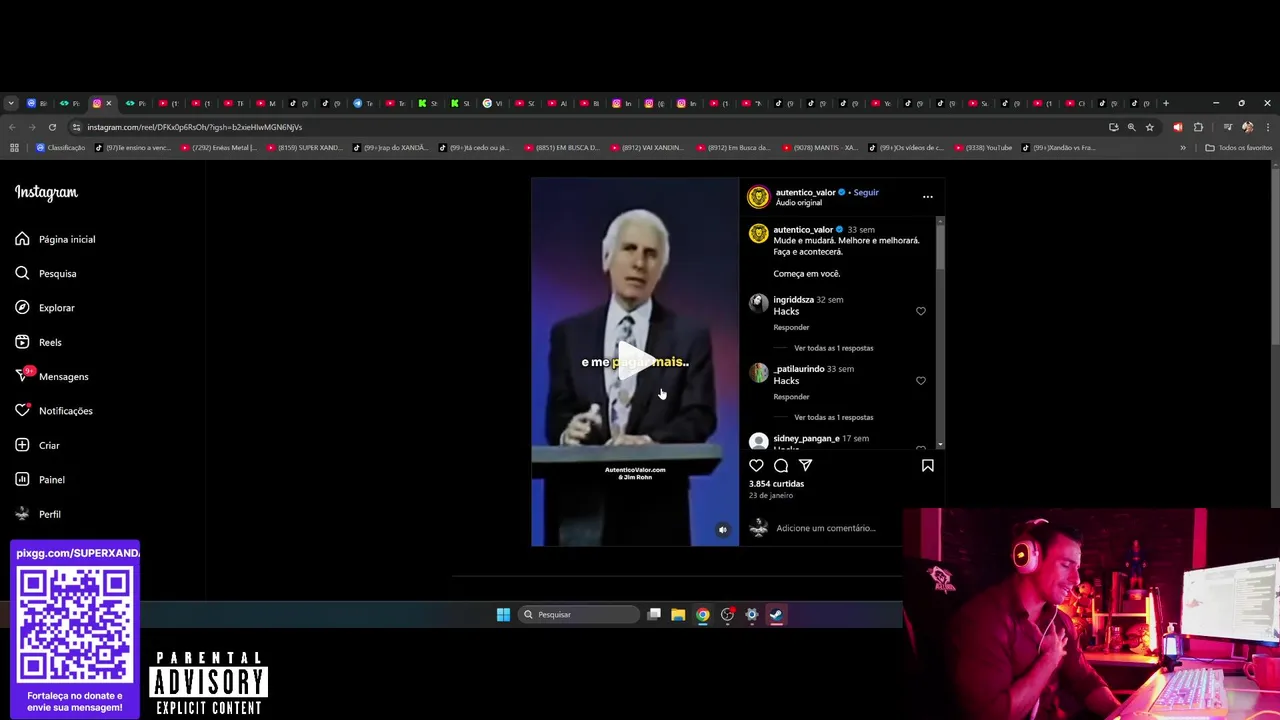The width and height of the screenshot is (1280, 720).
Task: Toggle the reel audio mute icon
Action: click(723, 530)
